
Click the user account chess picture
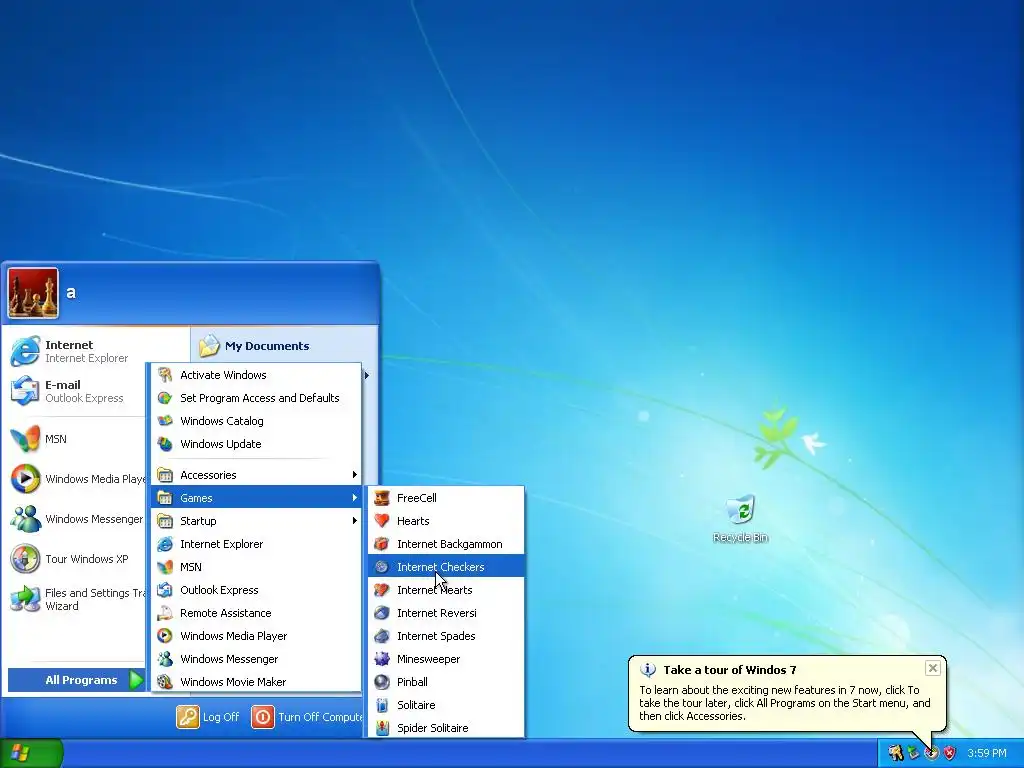click(x=33, y=293)
